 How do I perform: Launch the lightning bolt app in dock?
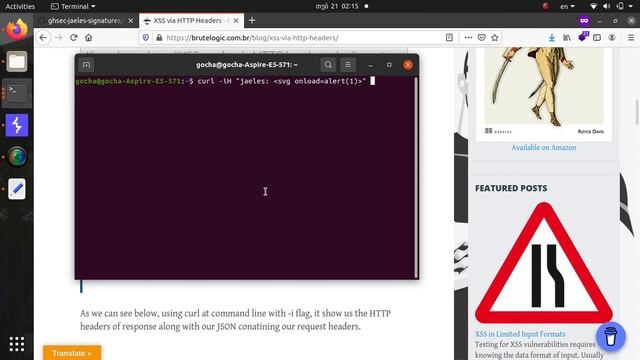click(x=17, y=125)
